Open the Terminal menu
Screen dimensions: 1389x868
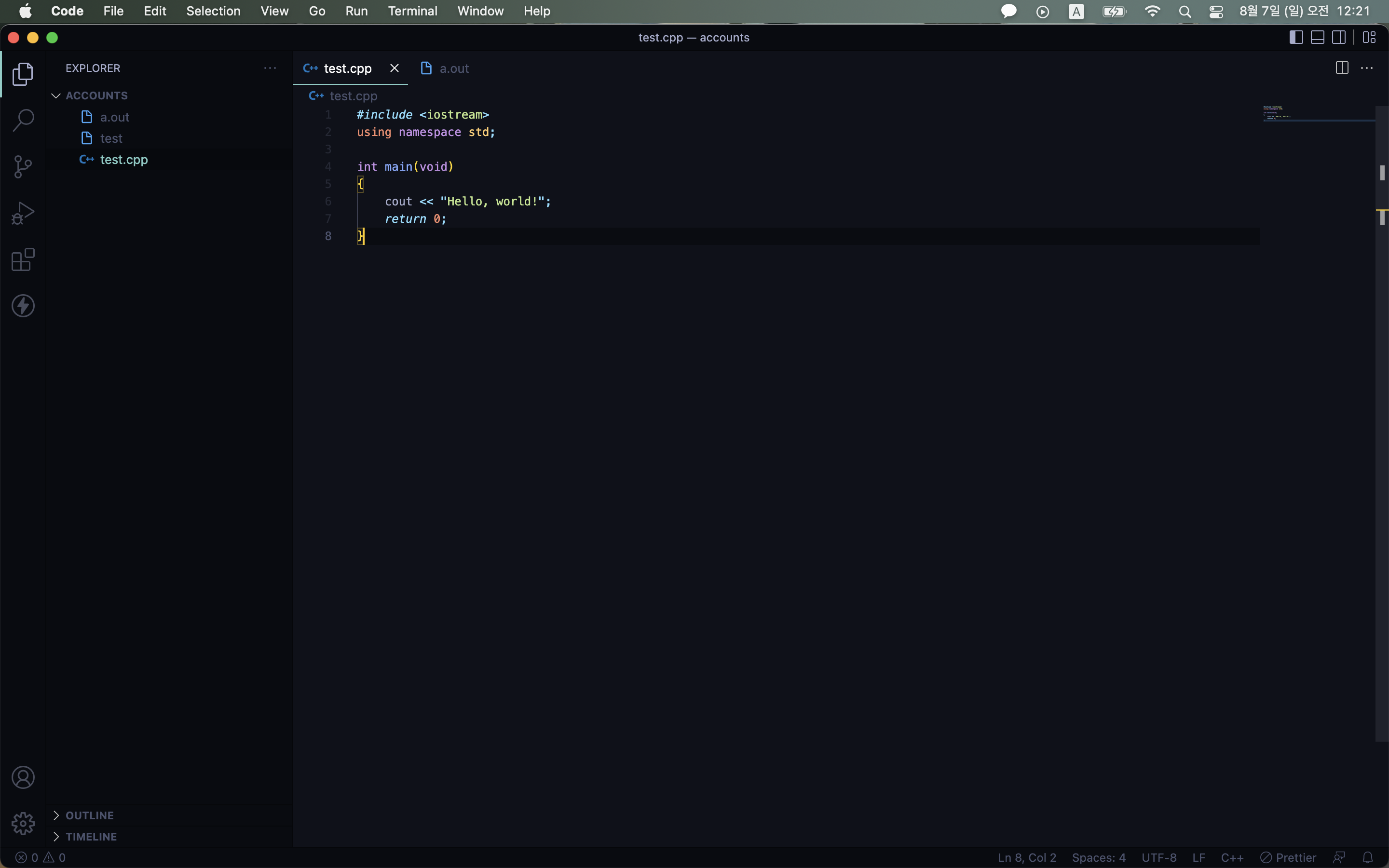[x=412, y=11]
